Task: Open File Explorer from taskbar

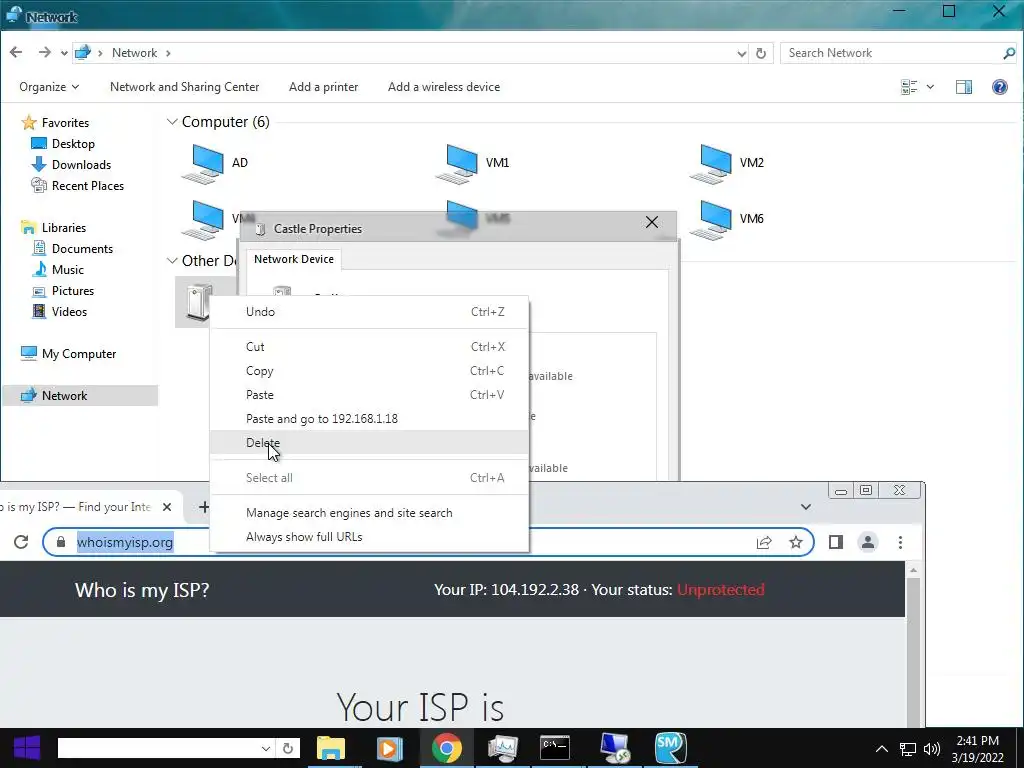Action: click(x=330, y=748)
